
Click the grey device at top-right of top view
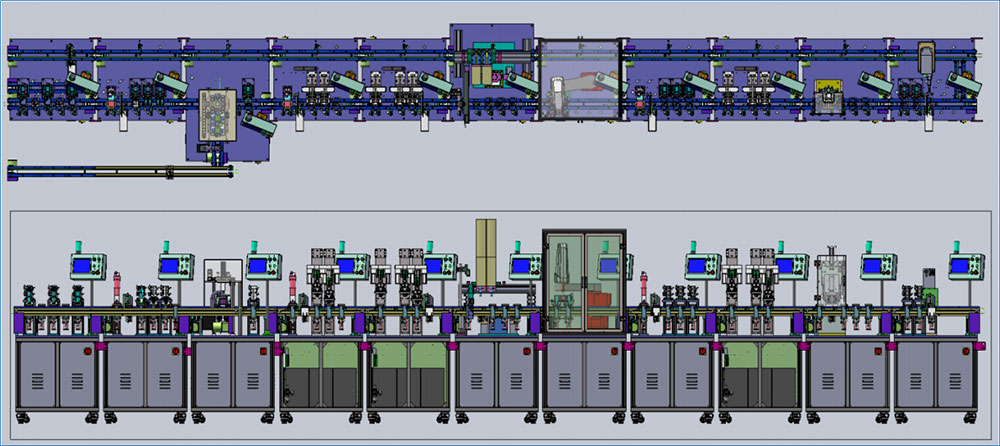[926, 58]
